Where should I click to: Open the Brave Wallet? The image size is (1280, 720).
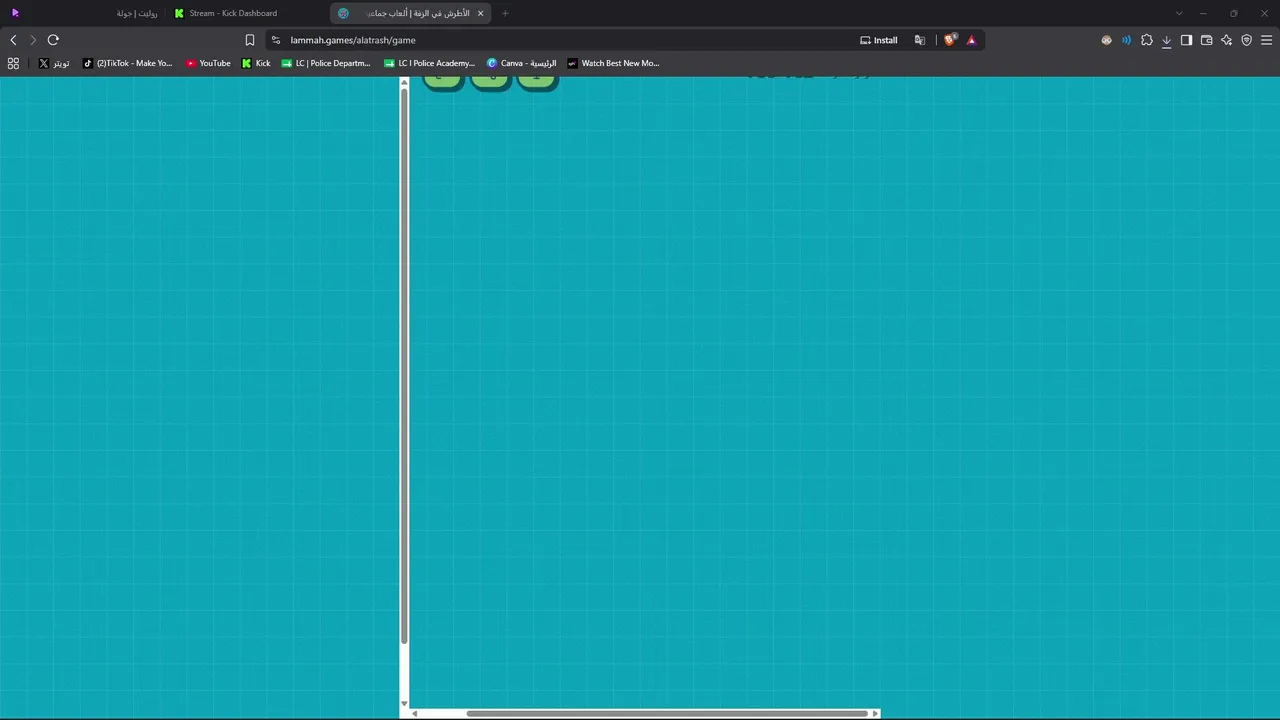point(1206,40)
